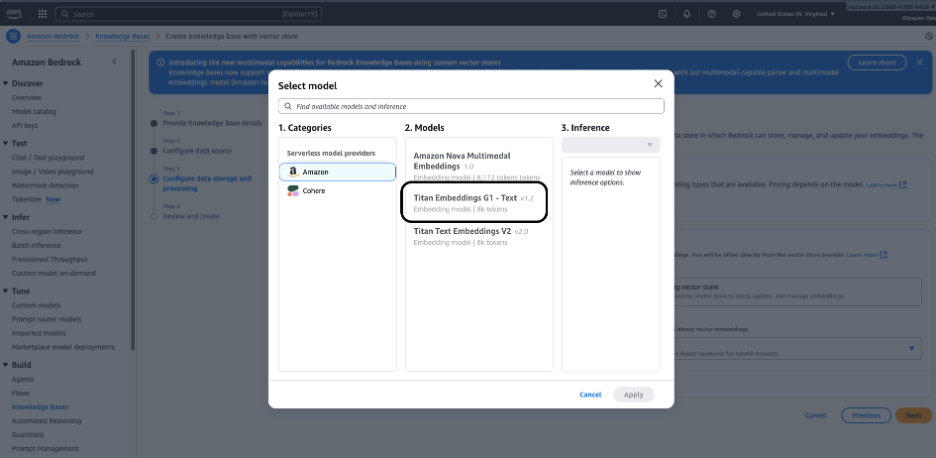Open Model catalog in the sidebar

[x=34, y=112]
